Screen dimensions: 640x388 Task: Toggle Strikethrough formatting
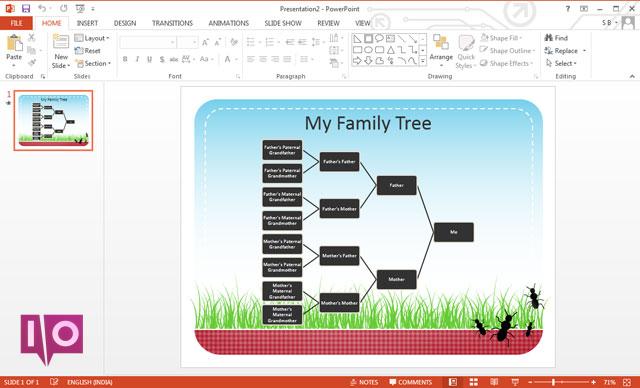coord(174,59)
